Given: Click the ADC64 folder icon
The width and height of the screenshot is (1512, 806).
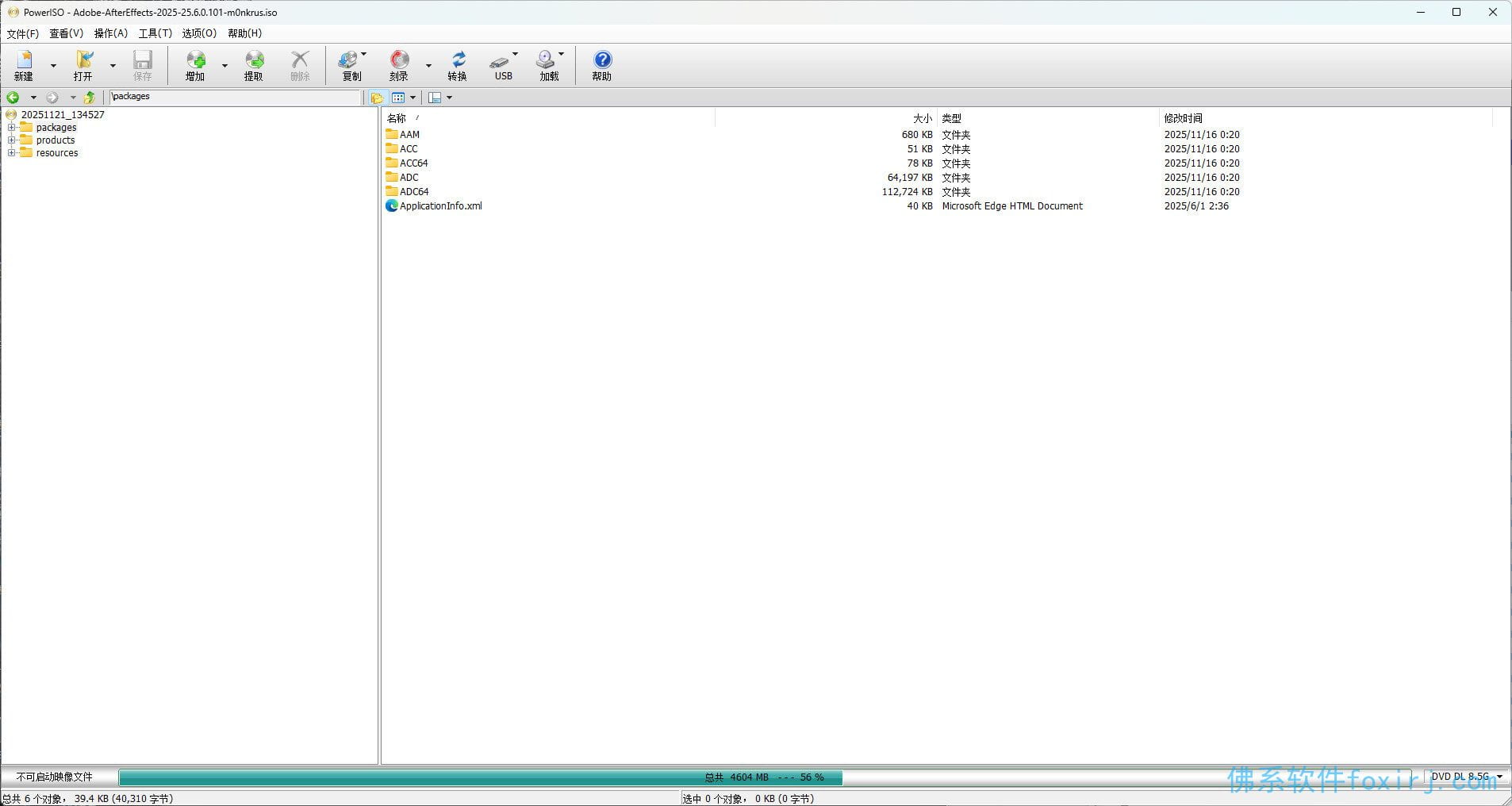Looking at the screenshot, I should click(x=392, y=191).
